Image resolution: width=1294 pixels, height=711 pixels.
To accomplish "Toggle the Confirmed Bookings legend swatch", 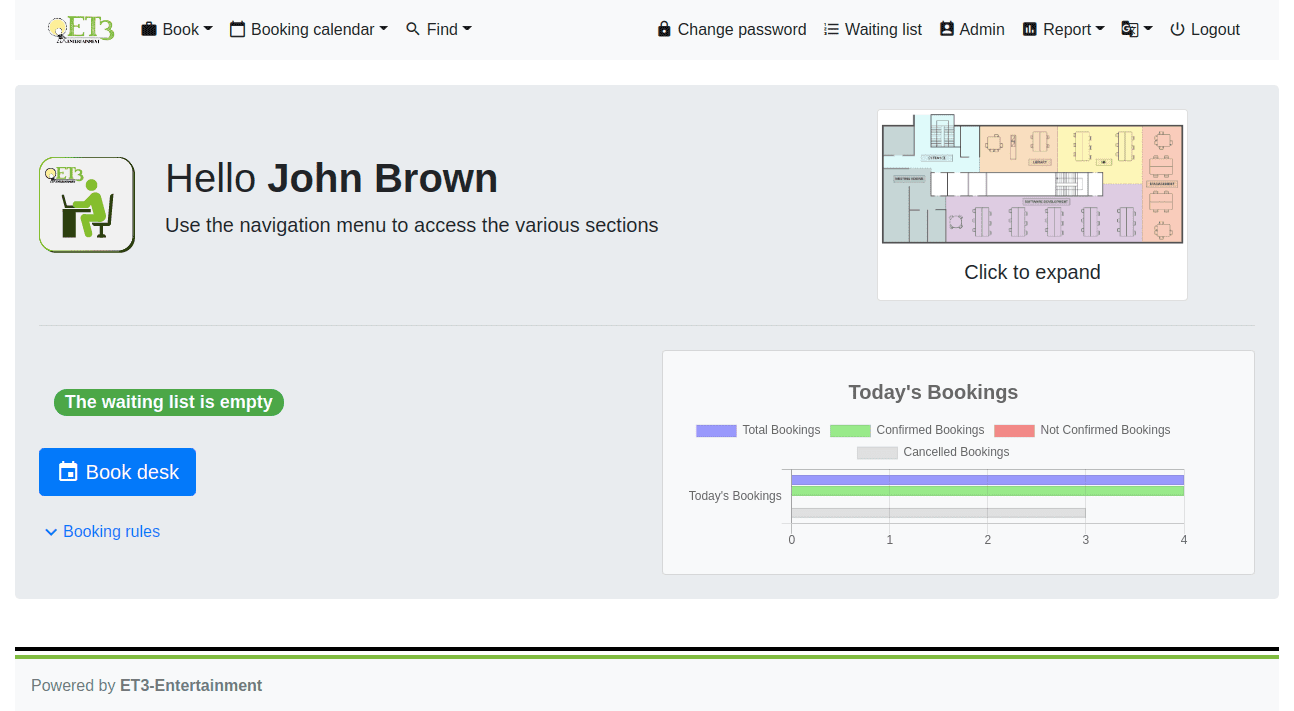I will pyautogui.click(x=850, y=430).
